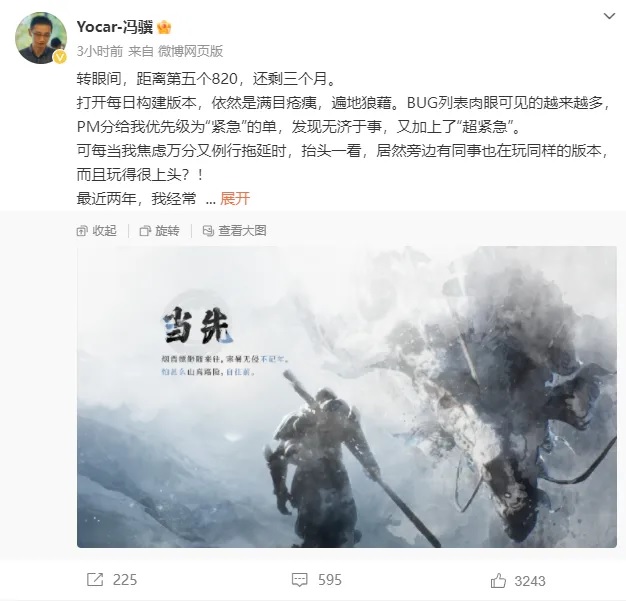
Task: Click the repost share icon
Action: 95,580
